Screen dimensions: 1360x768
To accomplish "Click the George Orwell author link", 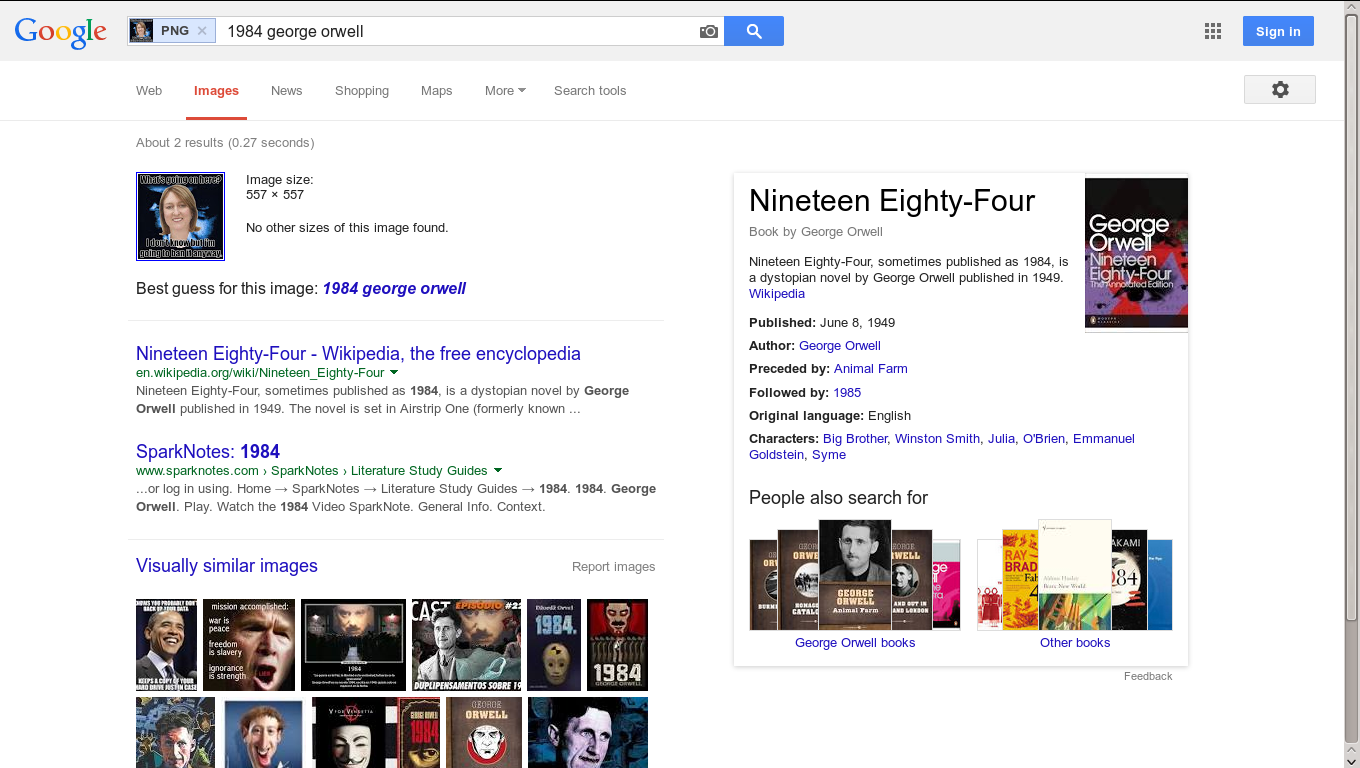I will (840, 345).
